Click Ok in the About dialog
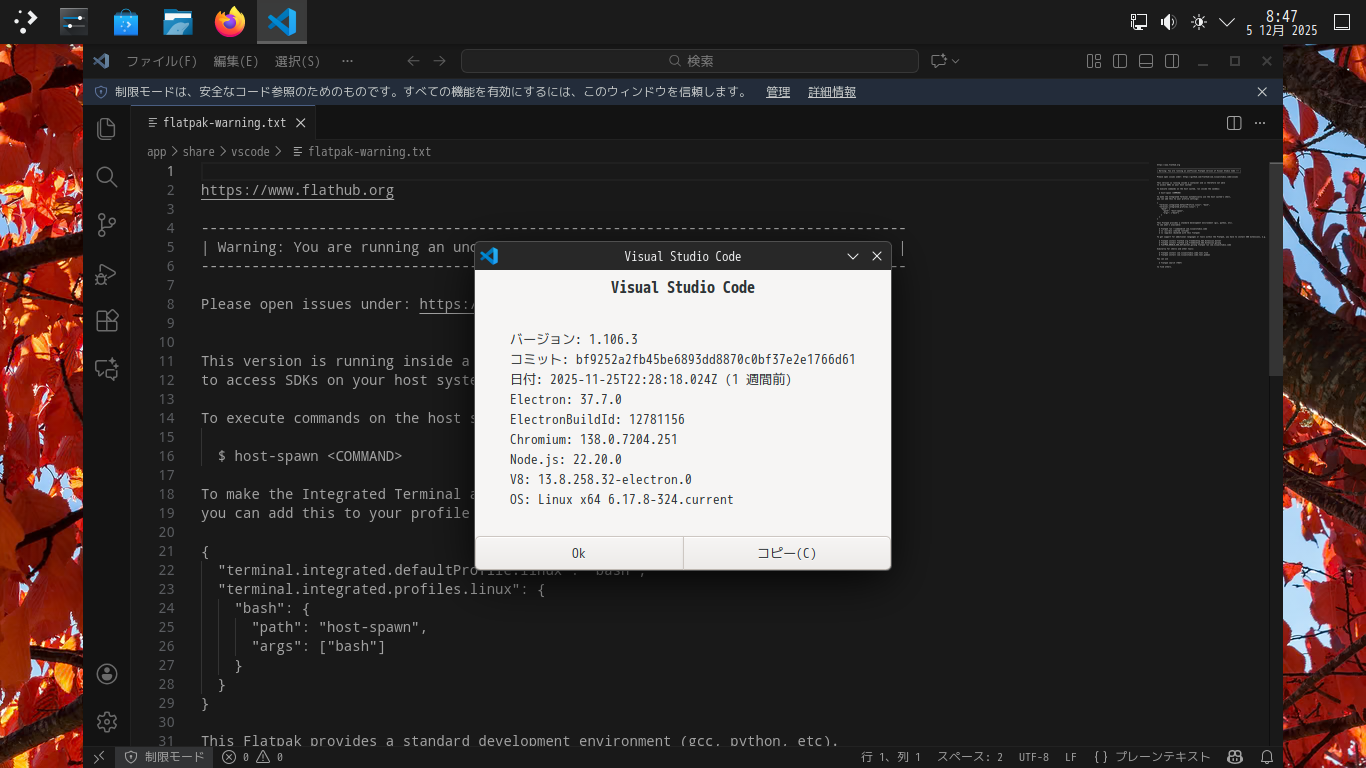The width and height of the screenshot is (1366, 768). click(x=579, y=553)
